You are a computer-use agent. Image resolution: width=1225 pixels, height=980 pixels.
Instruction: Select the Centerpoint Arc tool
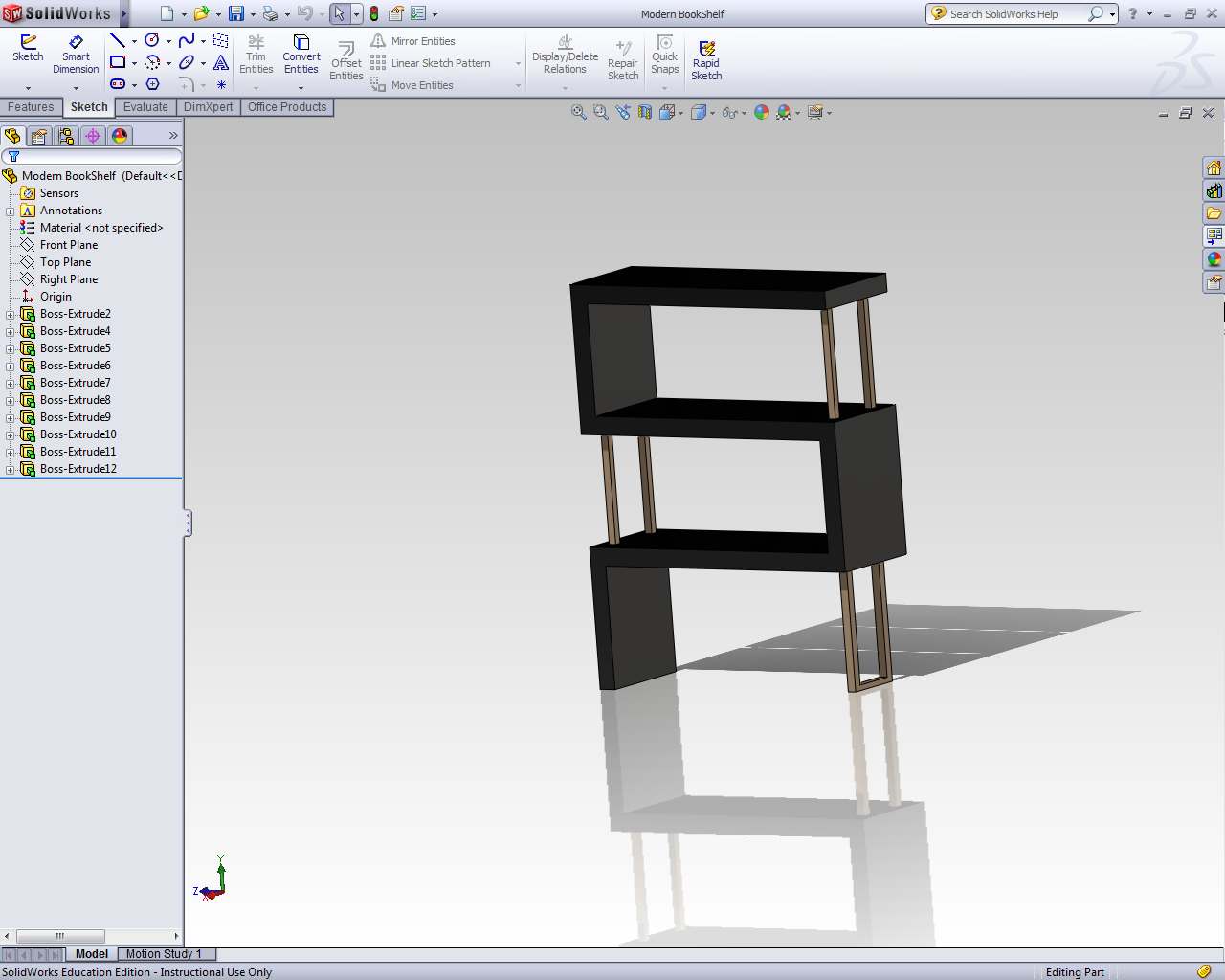[x=152, y=62]
